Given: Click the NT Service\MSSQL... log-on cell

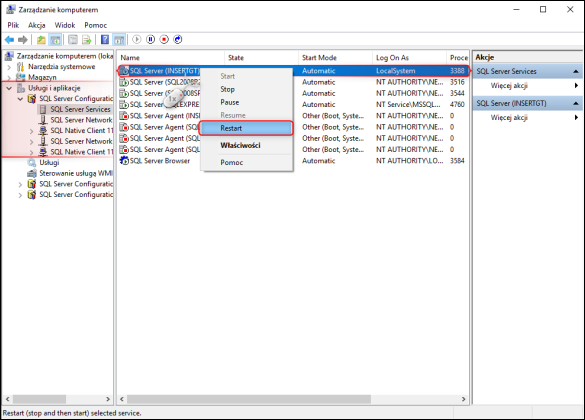Looking at the screenshot, I should pos(408,104).
